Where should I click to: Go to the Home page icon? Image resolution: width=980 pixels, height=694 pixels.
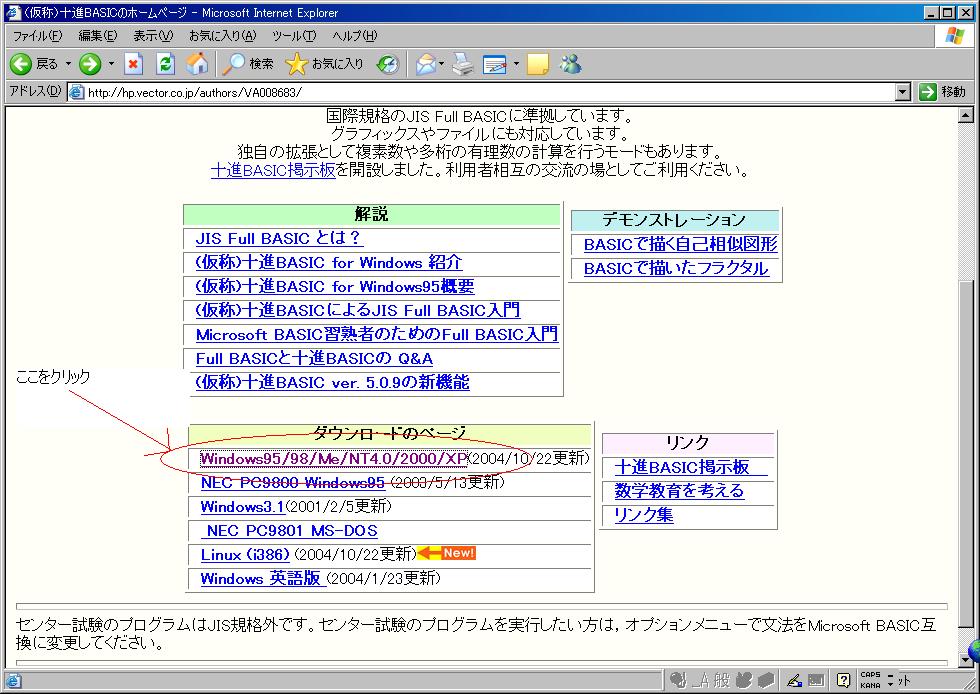[197, 63]
